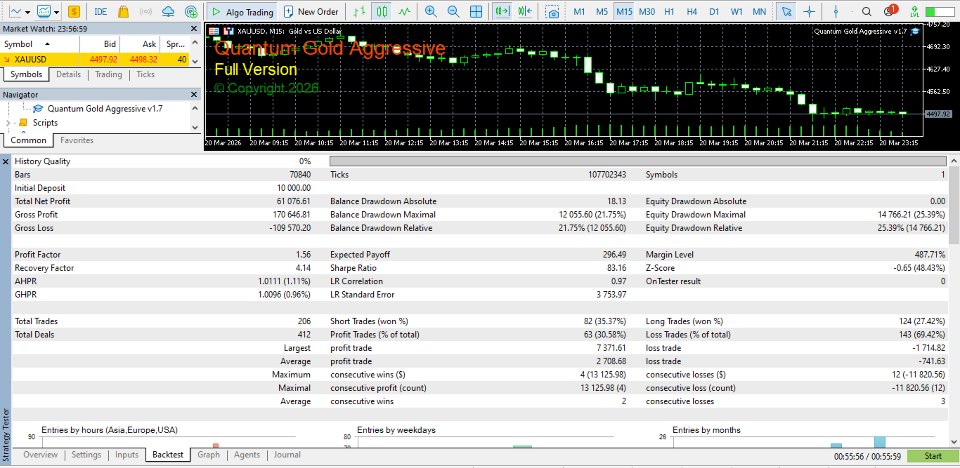Close the Strategy Tester panel
The height and width of the screenshot is (468, 960).
point(6,161)
